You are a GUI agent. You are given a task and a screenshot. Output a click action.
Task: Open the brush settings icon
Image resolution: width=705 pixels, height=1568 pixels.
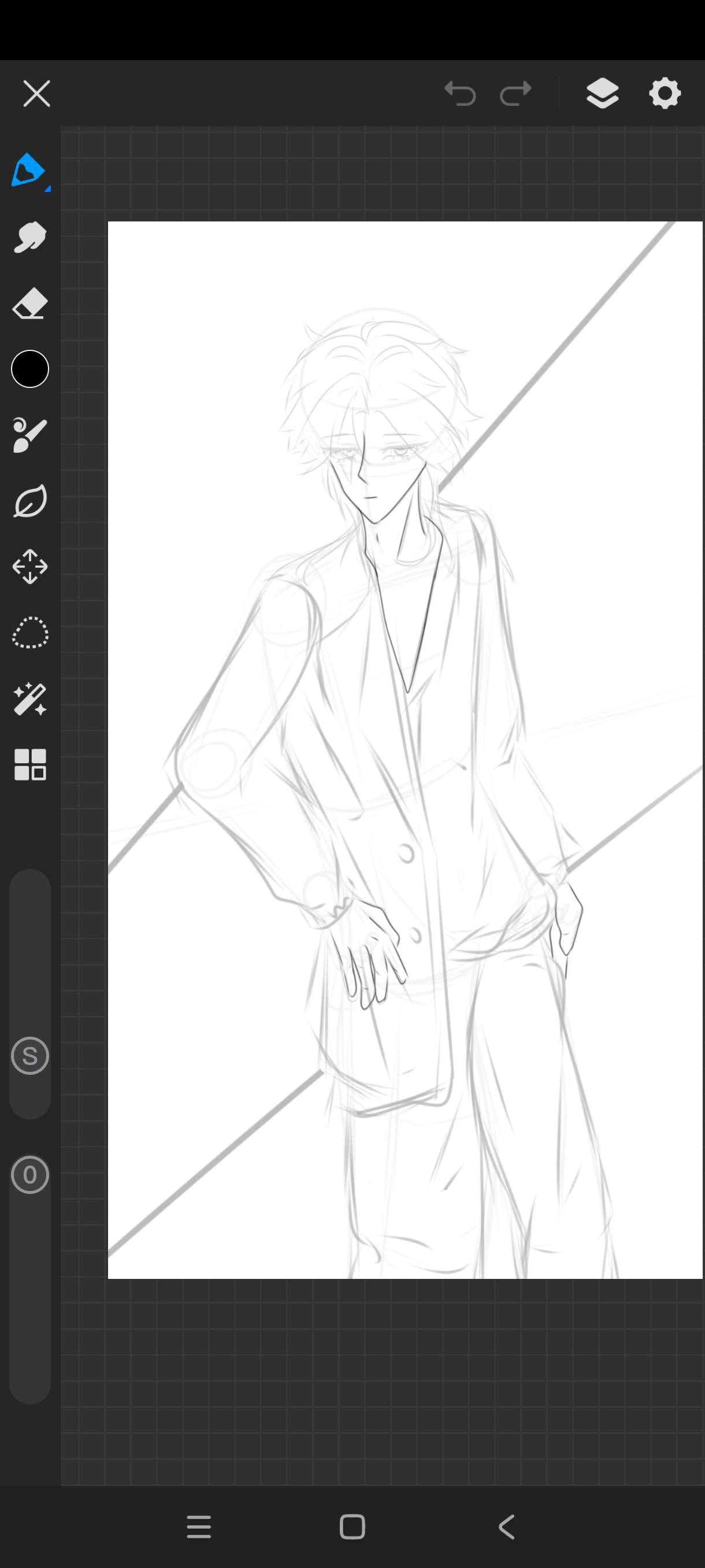pyautogui.click(x=30, y=435)
